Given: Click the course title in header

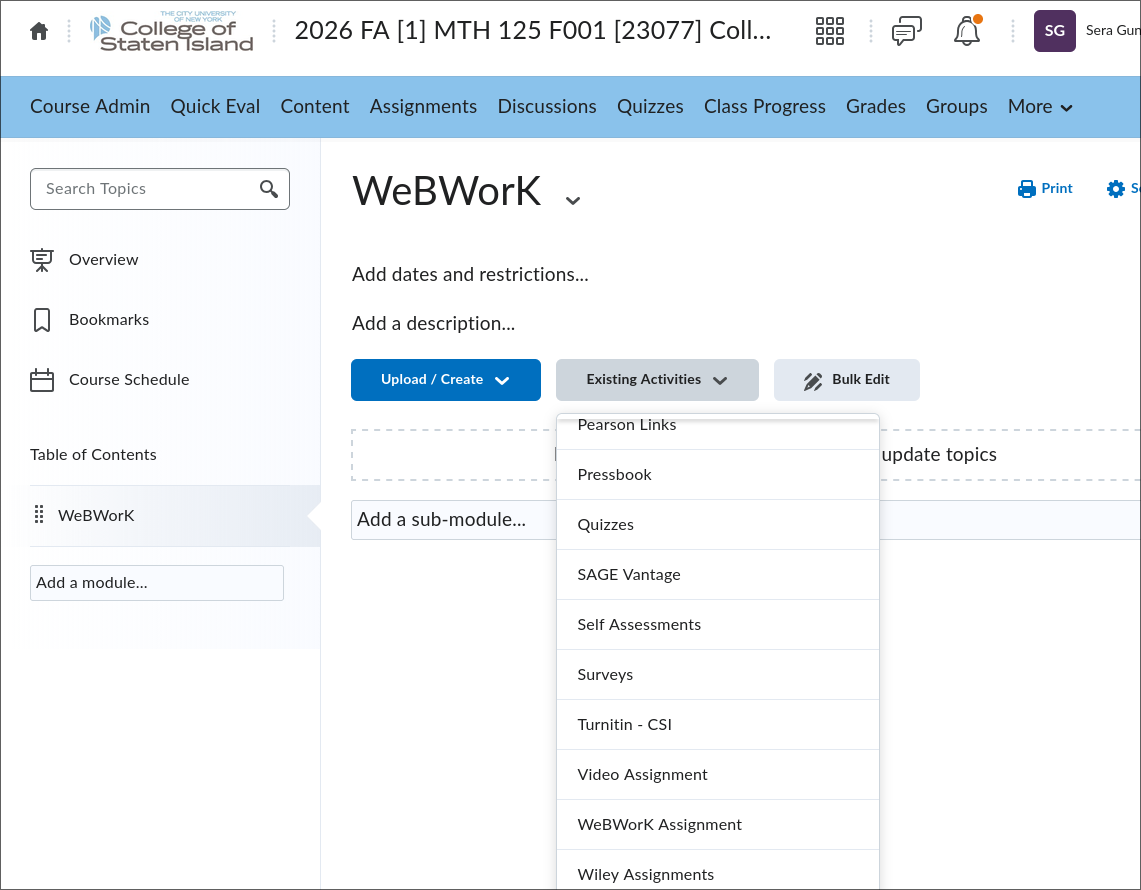Looking at the screenshot, I should pos(533,31).
